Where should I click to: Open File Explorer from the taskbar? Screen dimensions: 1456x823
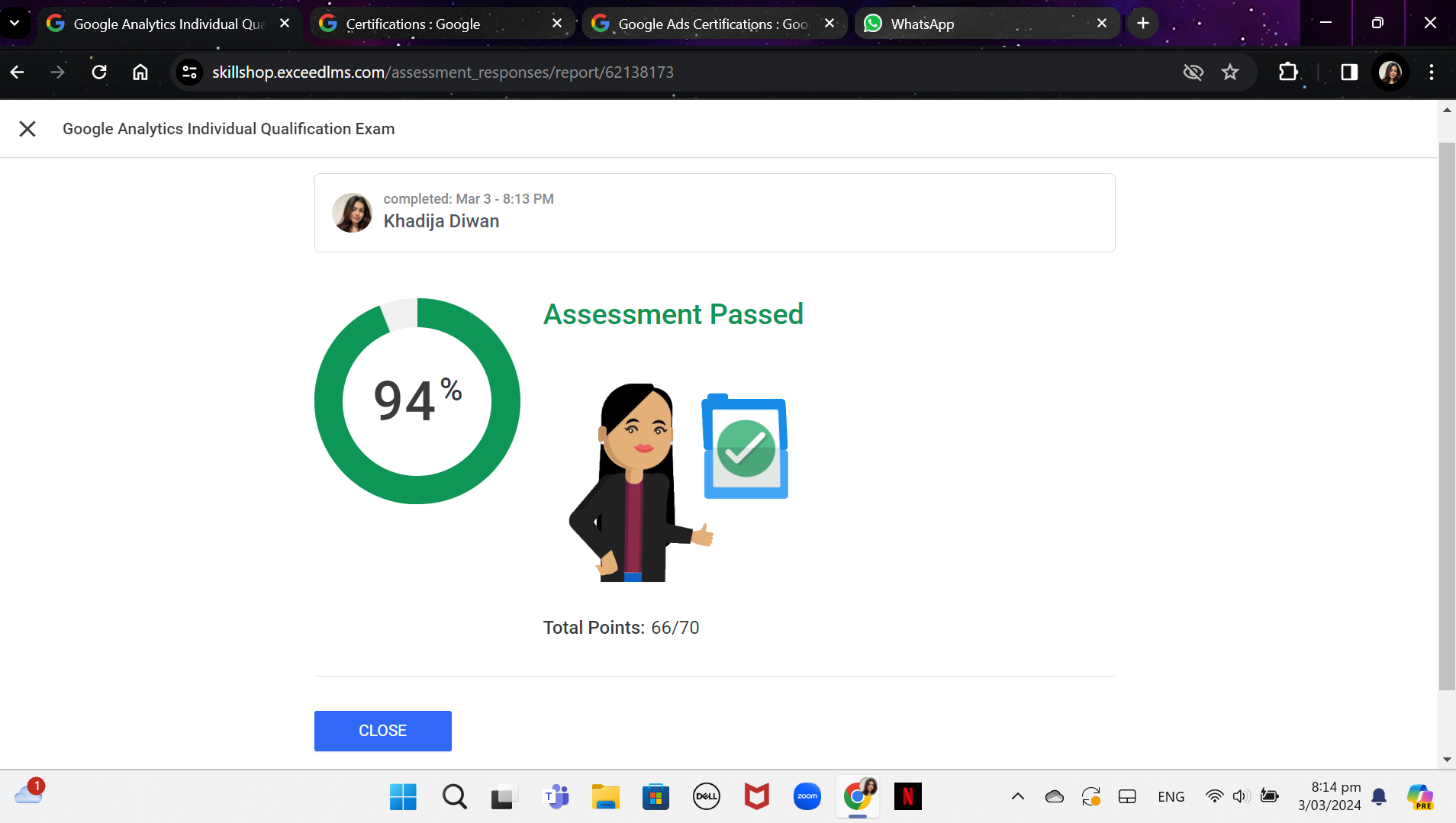coord(605,797)
